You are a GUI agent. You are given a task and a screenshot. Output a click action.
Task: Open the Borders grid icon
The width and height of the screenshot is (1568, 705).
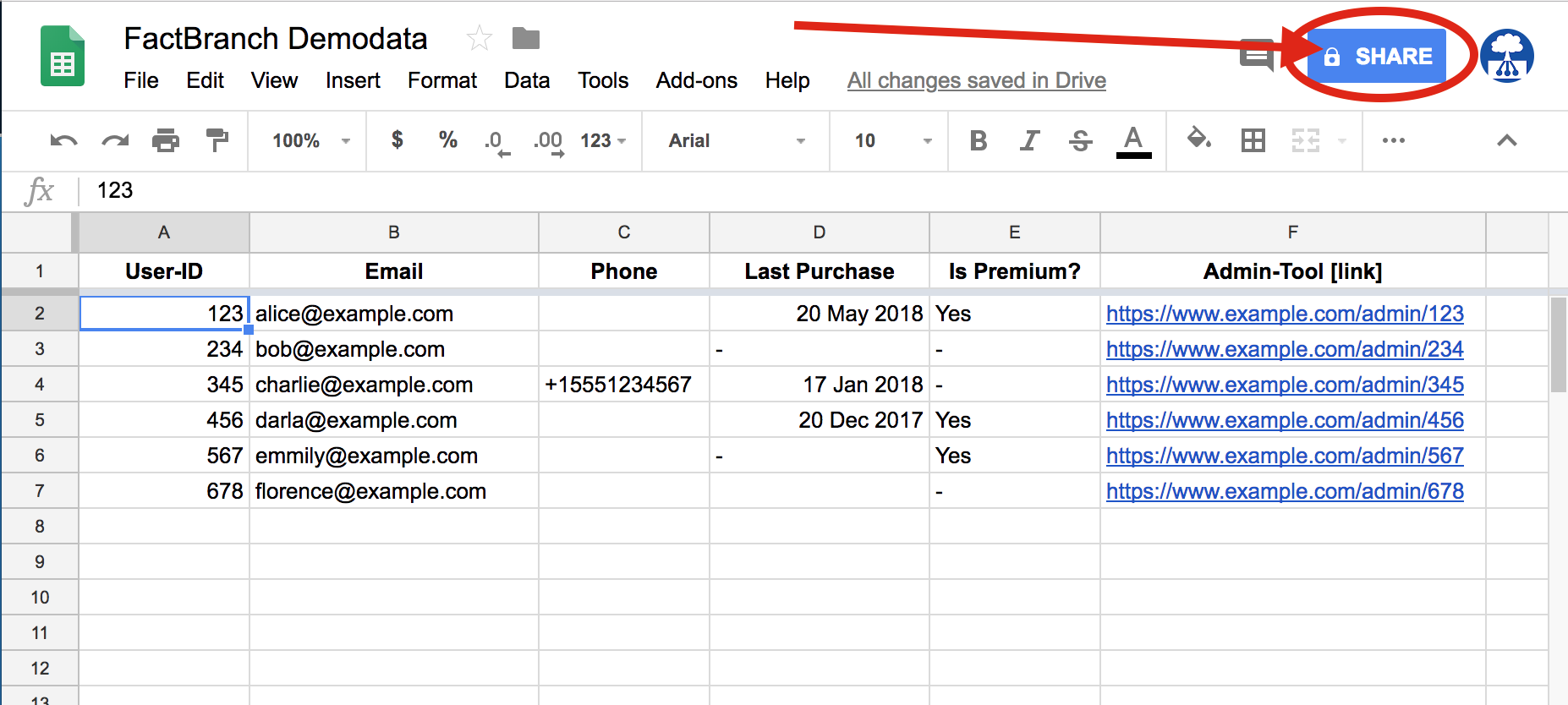click(1253, 140)
